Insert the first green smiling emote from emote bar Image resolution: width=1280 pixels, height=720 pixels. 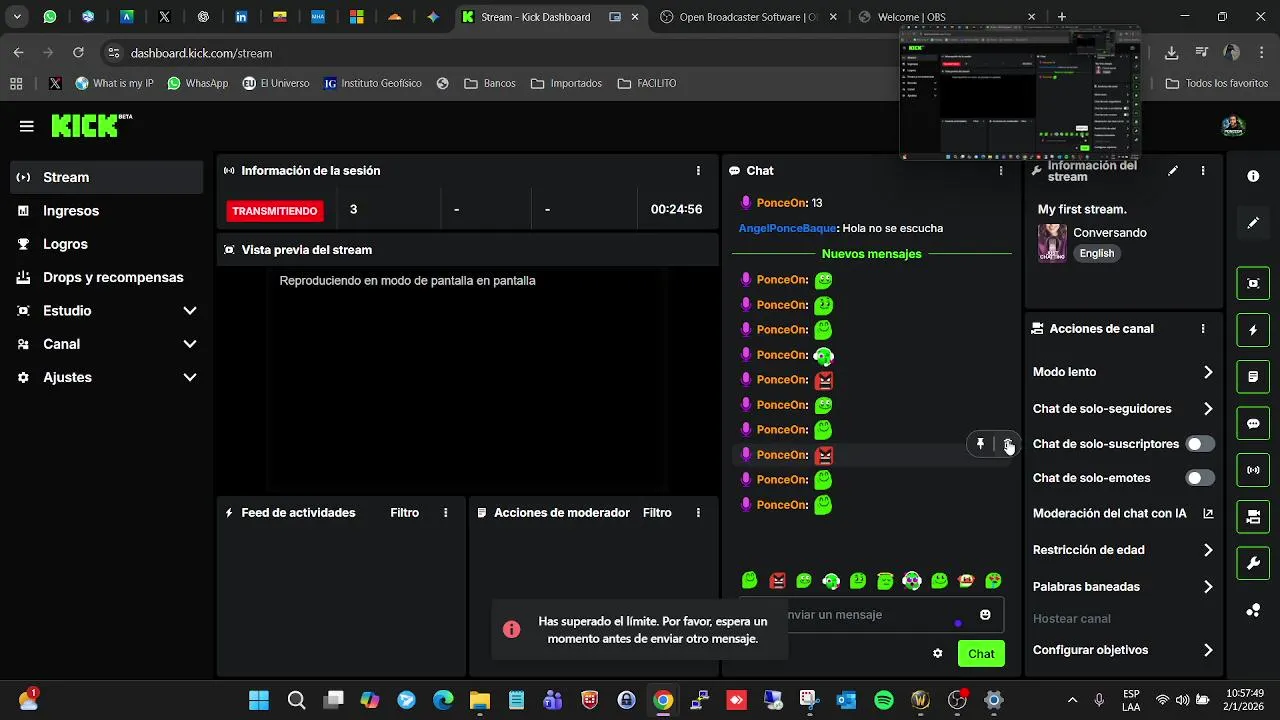pos(750,581)
